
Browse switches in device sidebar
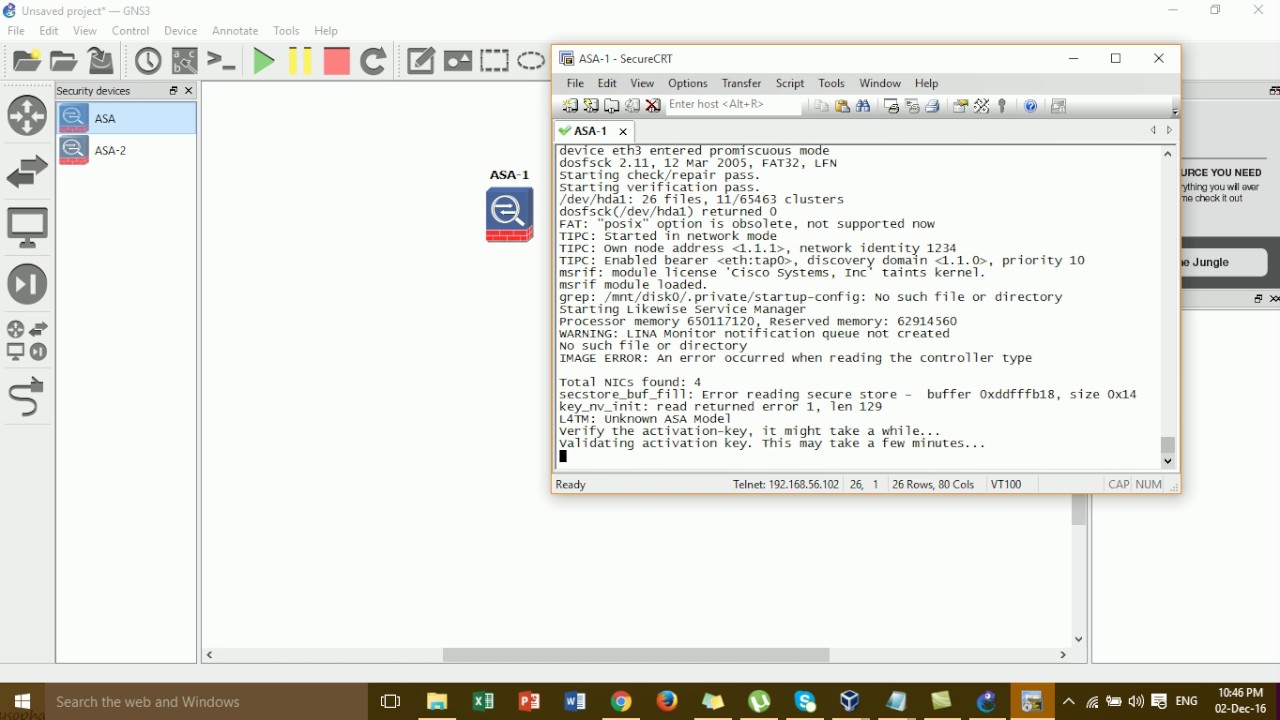[27, 172]
